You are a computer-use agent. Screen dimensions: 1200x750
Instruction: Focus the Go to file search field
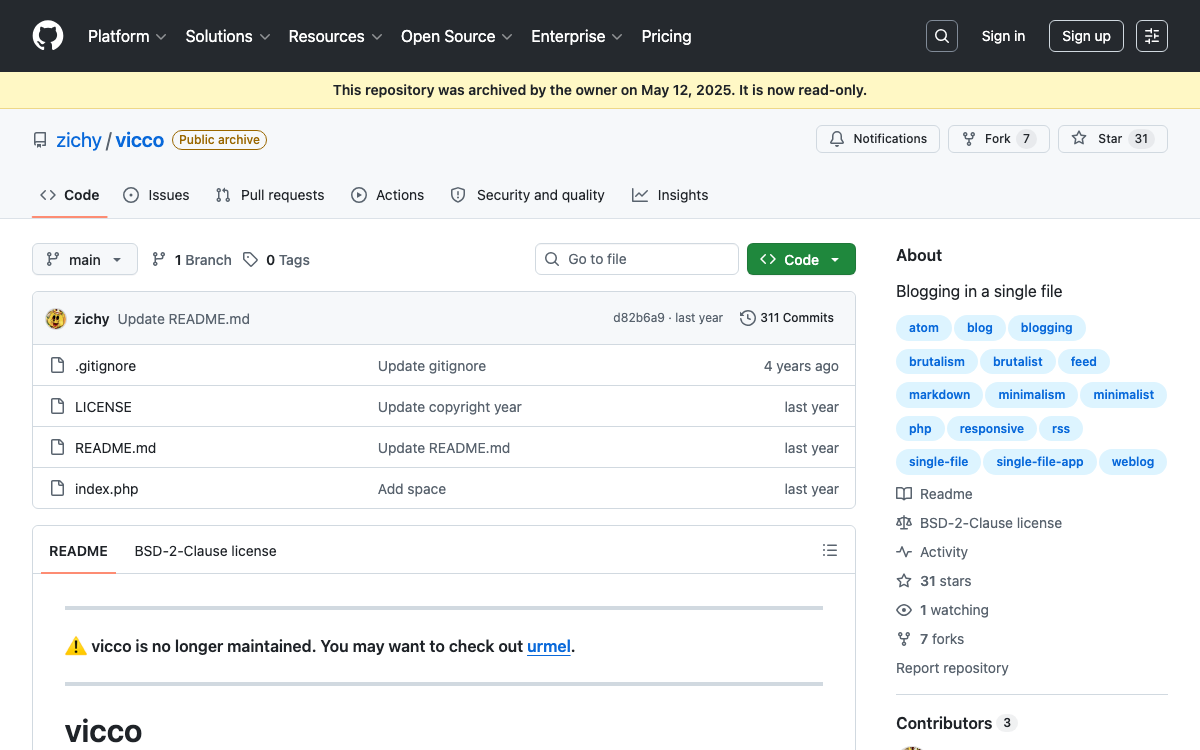[637, 259]
